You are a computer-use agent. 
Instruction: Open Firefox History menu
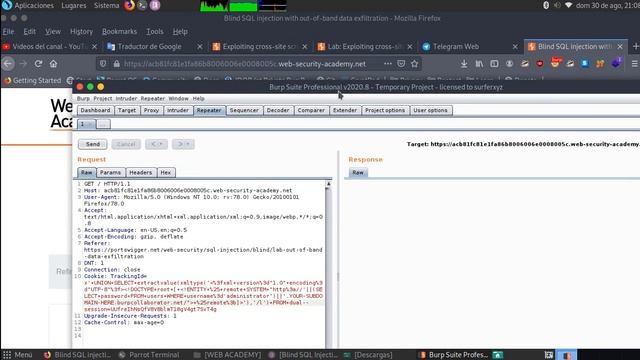[x=81, y=31]
